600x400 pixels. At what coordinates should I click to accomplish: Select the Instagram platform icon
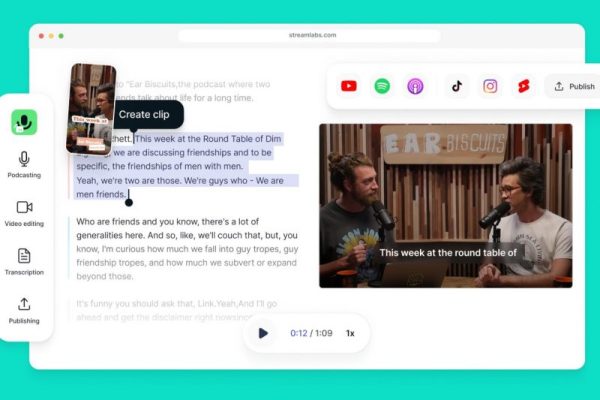click(x=490, y=86)
